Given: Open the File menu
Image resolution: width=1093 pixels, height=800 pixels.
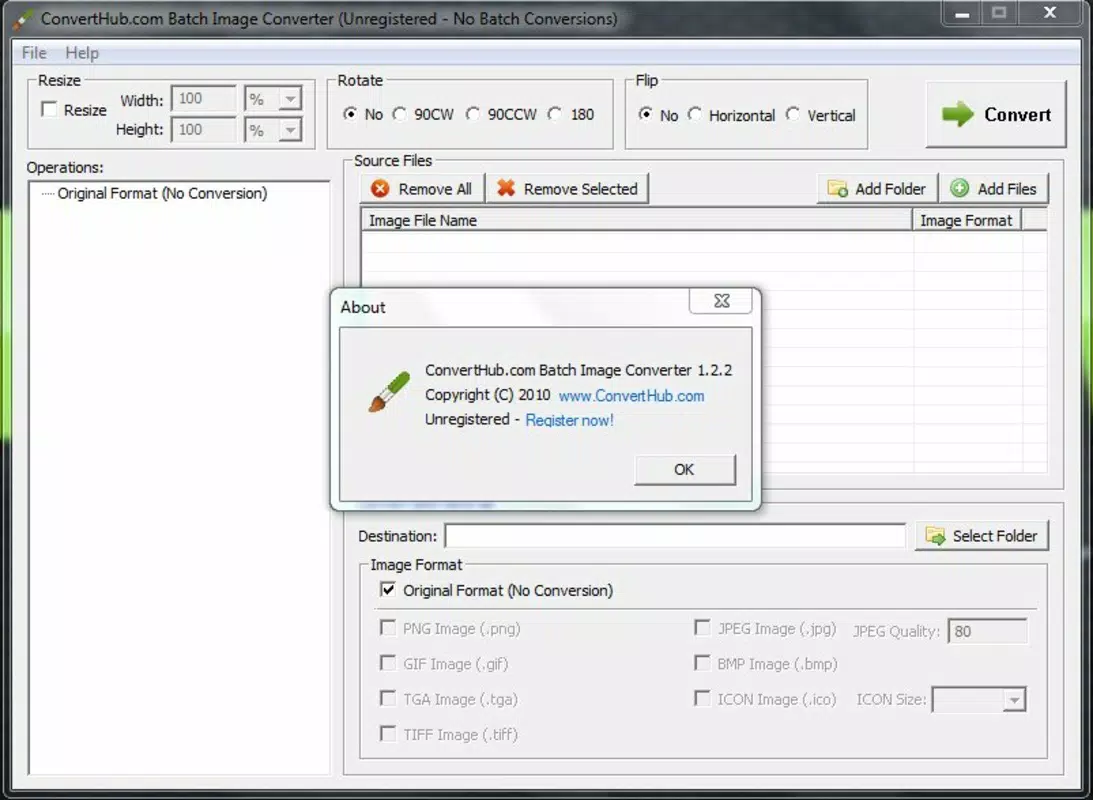Looking at the screenshot, I should [33, 53].
